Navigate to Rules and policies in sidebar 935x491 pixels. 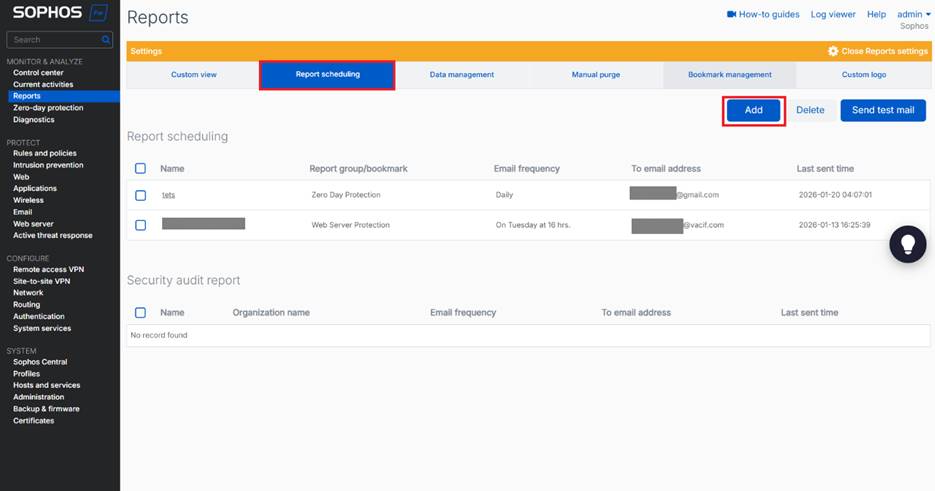click(44, 153)
